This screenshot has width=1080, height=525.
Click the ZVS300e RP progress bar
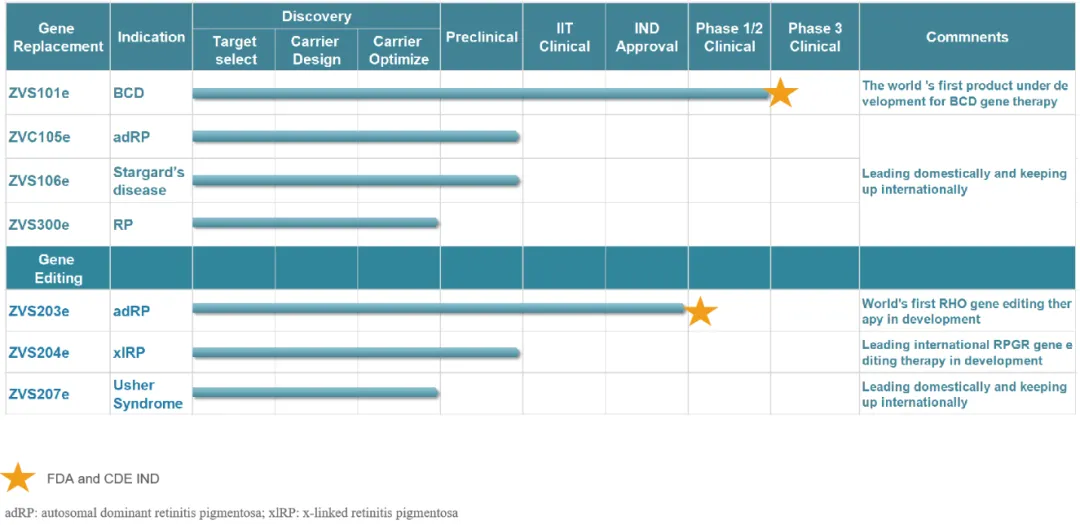click(x=315, y=223)
